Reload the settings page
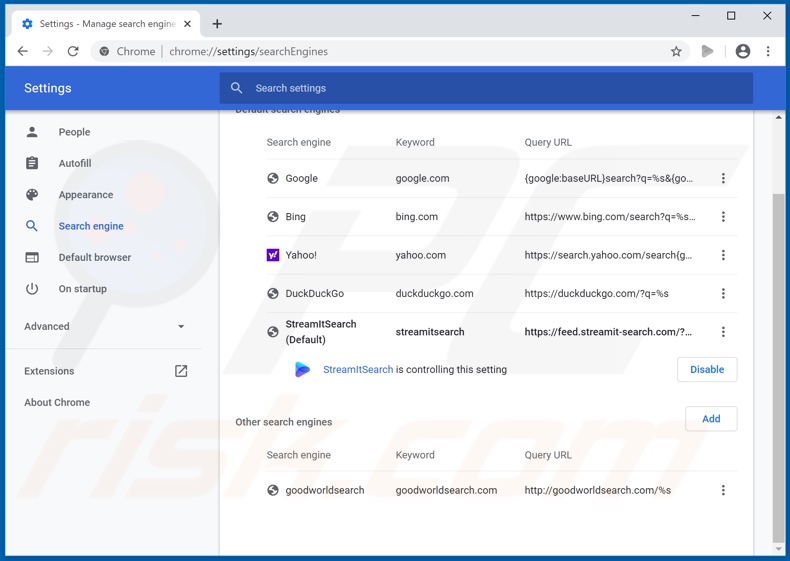Image resolution: width=790 pixels, height=561 pixels. [x=73, y=51]
